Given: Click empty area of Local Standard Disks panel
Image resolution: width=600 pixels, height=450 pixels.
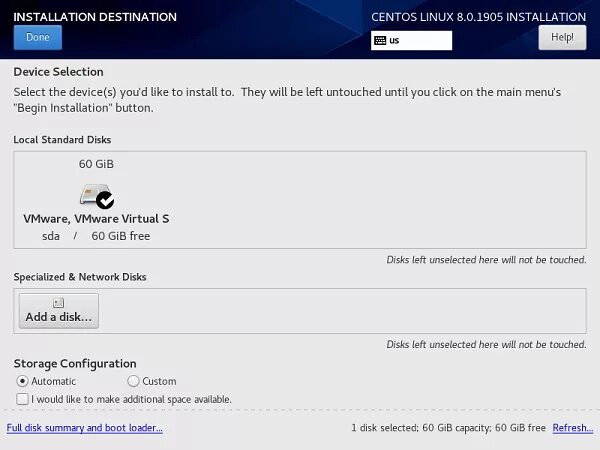Looking at the screenshot, I should click(x=375, y=200).
